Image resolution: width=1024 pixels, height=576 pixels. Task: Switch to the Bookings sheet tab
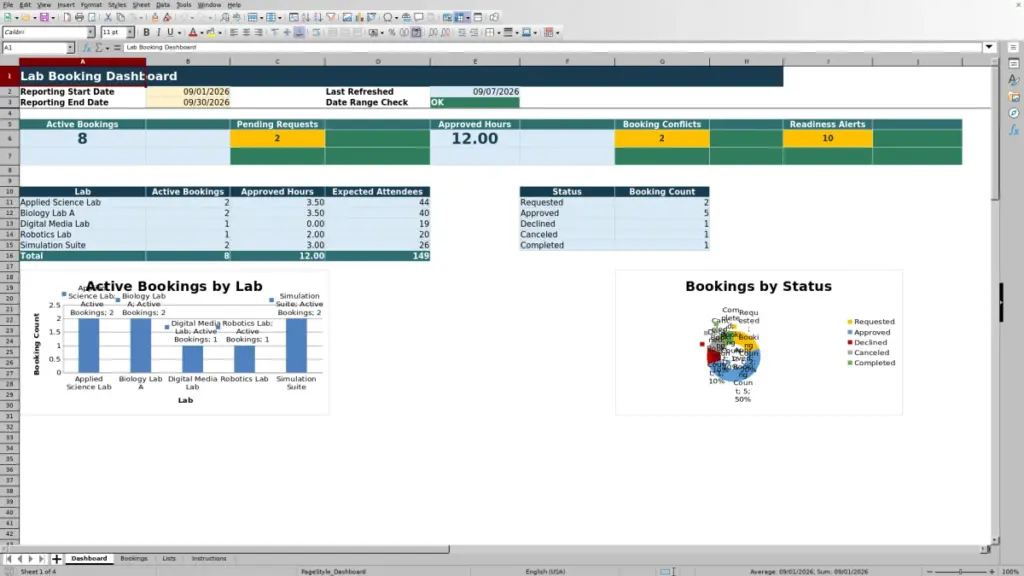[134, 559]
